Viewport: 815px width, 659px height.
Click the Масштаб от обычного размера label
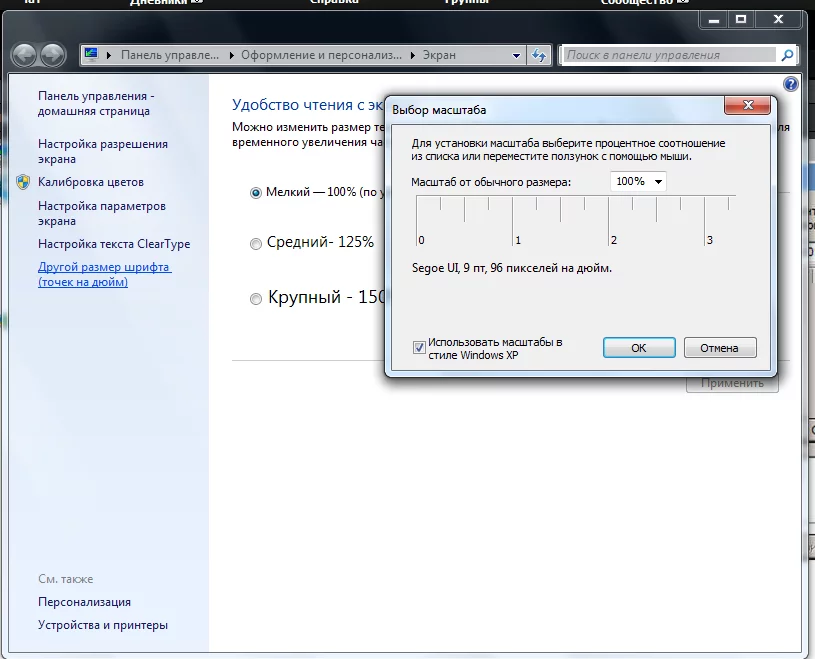click(491, 182)
